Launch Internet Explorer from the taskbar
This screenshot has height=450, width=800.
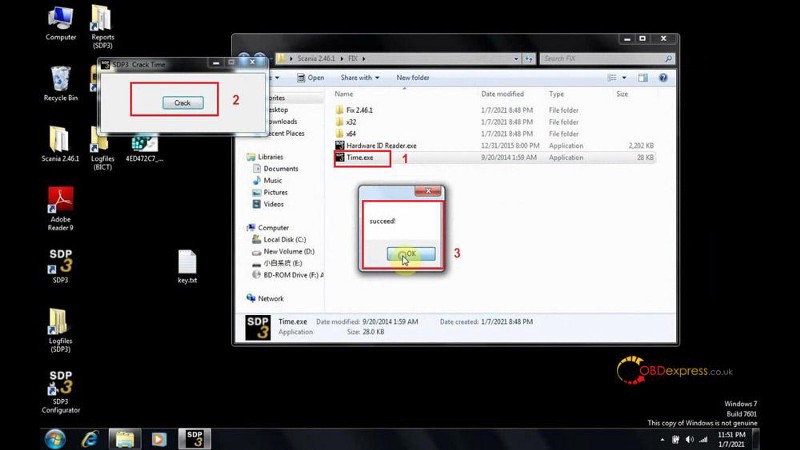pyautogui.click(x=90, y=439)
